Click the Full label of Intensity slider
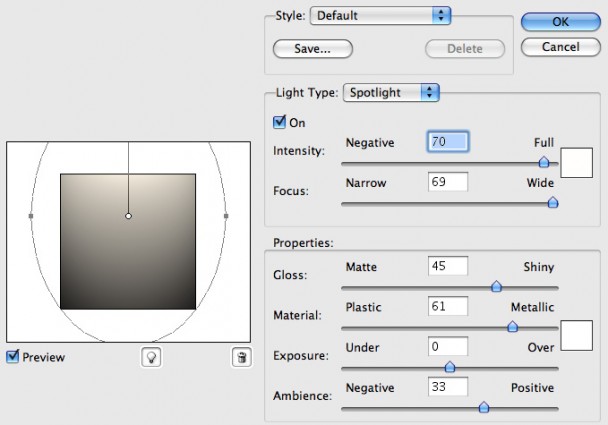This screenshot has width=608, height=425. click(544, 143)
